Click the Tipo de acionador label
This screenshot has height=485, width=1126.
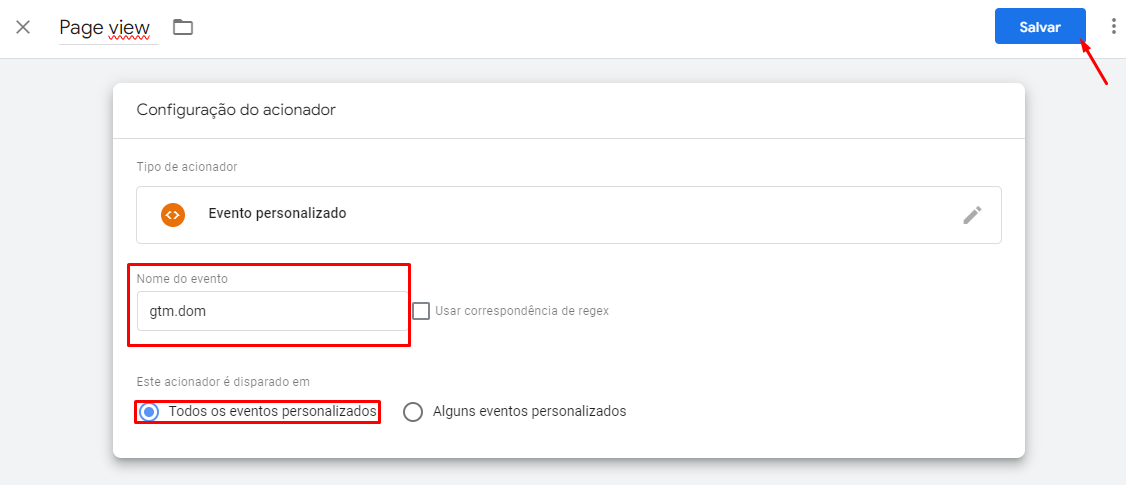click(187, 167)
